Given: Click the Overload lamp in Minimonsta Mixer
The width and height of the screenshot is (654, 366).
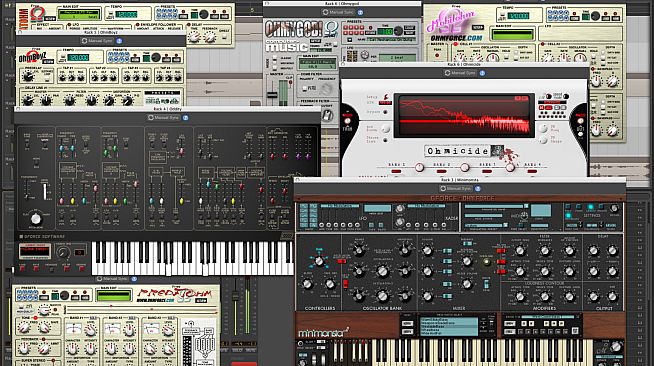Looking at the screenshot, I should [x=486, y=262].
